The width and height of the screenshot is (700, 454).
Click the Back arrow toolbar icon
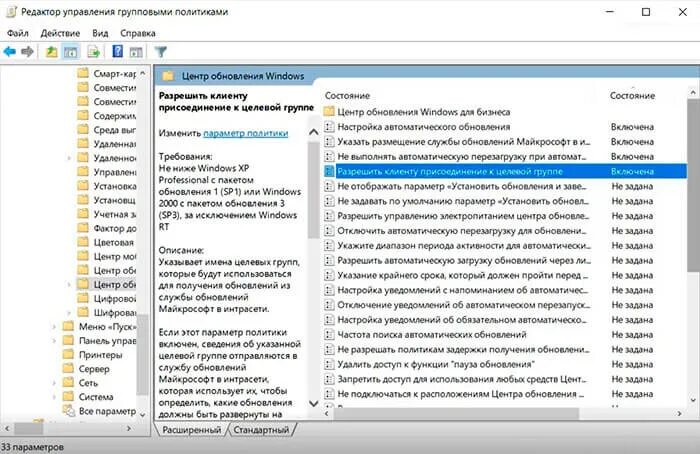10,52
